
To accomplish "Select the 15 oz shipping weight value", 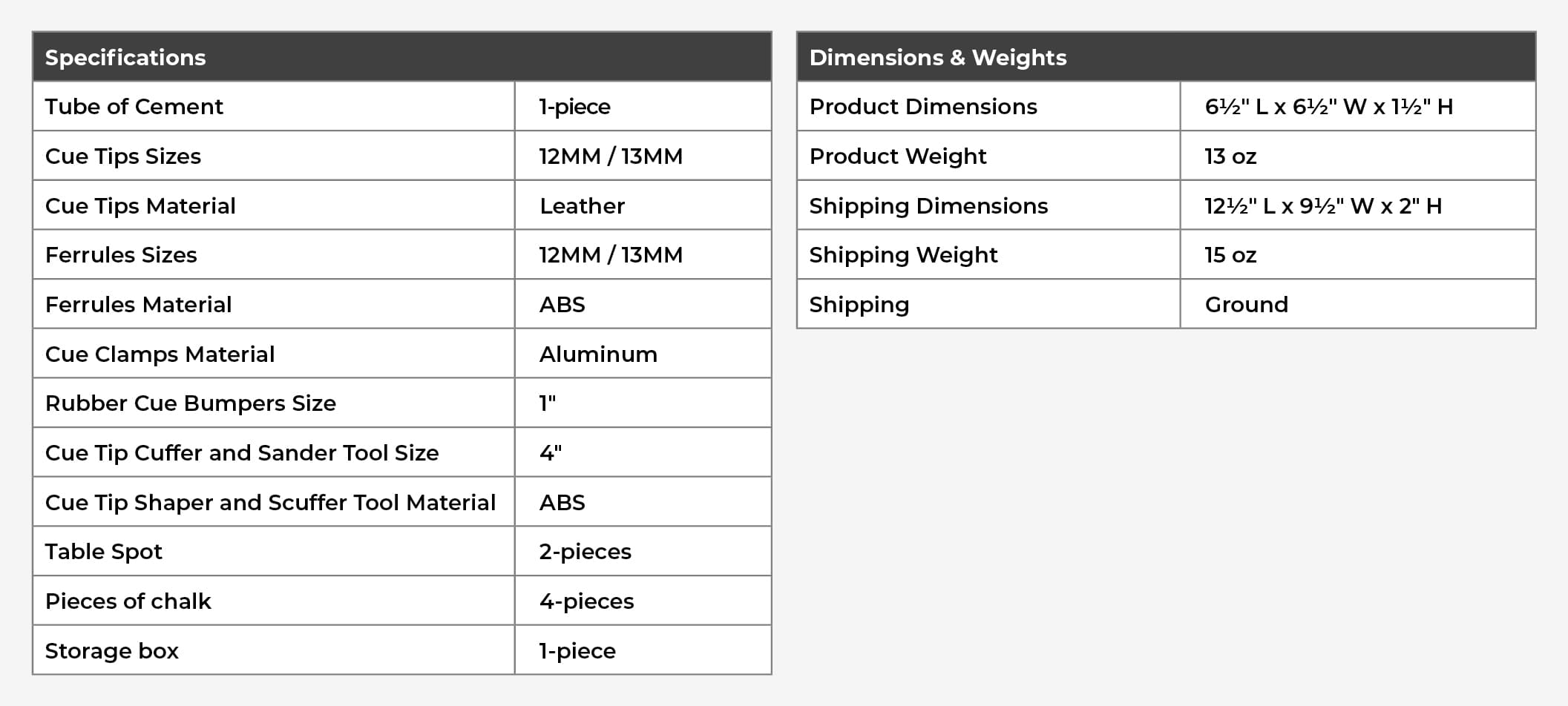I will click(1230, 255).
